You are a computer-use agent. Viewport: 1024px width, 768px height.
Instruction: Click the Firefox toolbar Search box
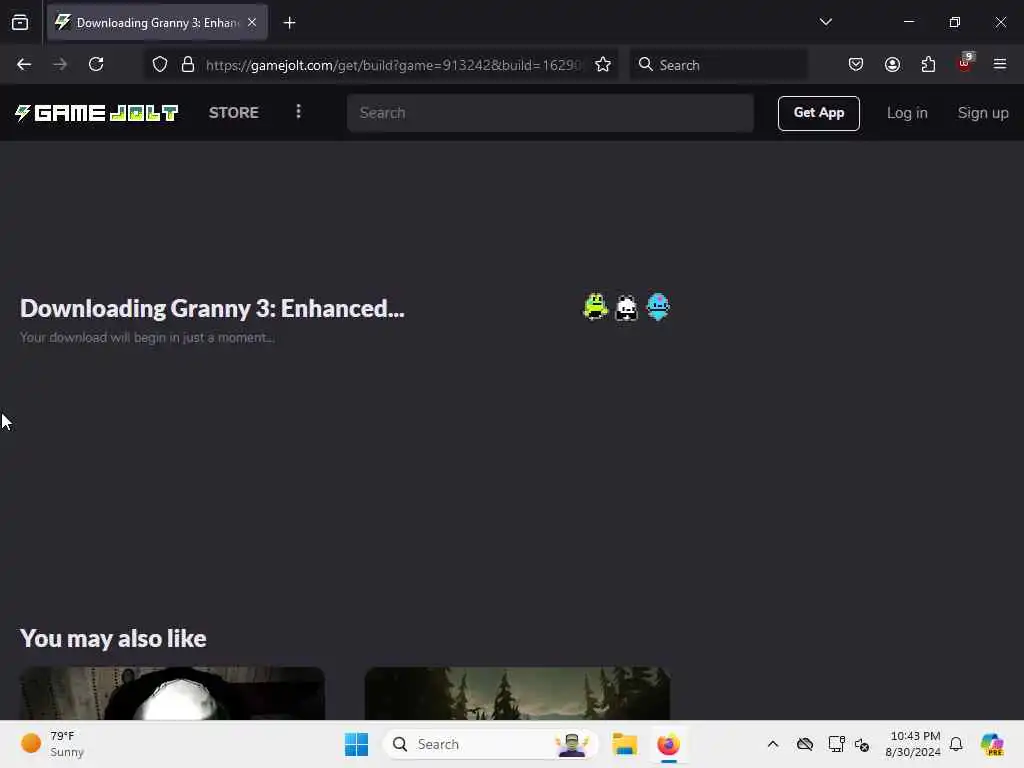[x=718, y=65]
